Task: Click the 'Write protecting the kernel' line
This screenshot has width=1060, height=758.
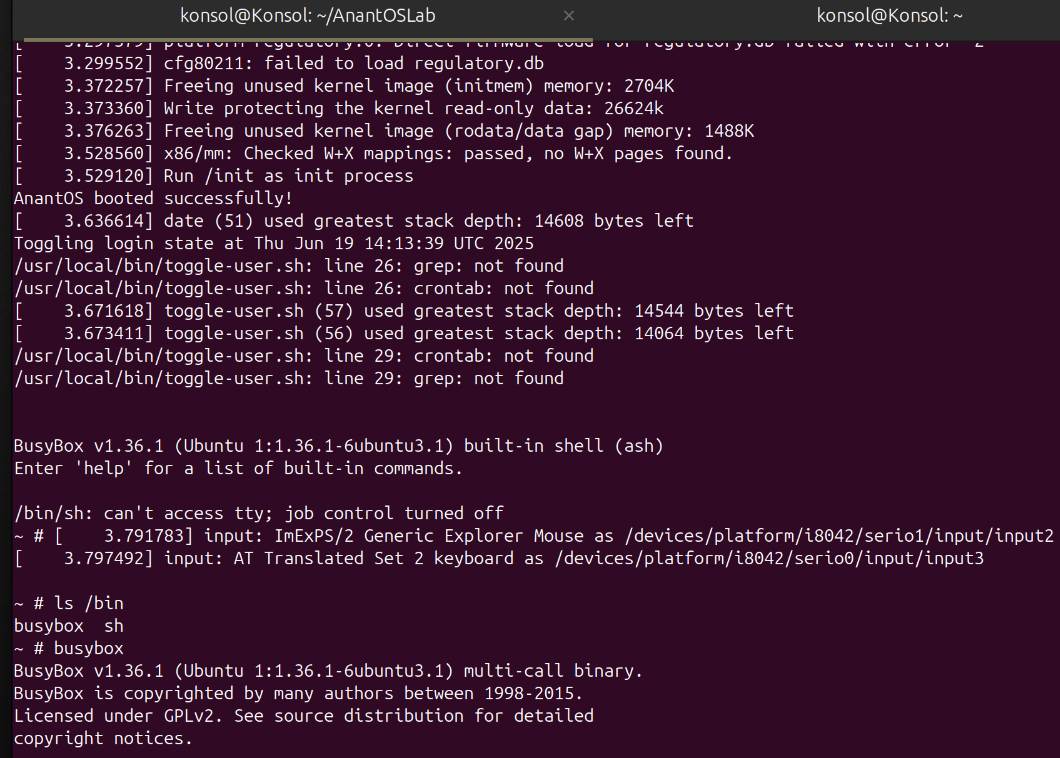Action: click(339, 108)
